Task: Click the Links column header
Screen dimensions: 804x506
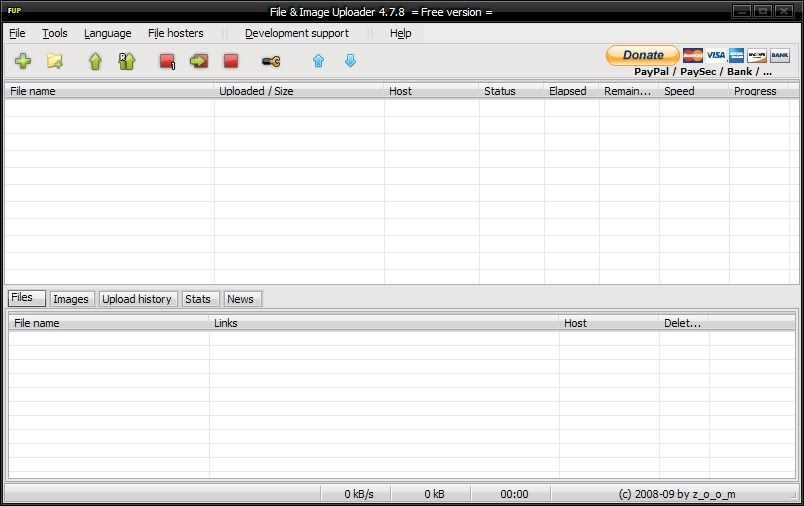Action: (384, 323)
